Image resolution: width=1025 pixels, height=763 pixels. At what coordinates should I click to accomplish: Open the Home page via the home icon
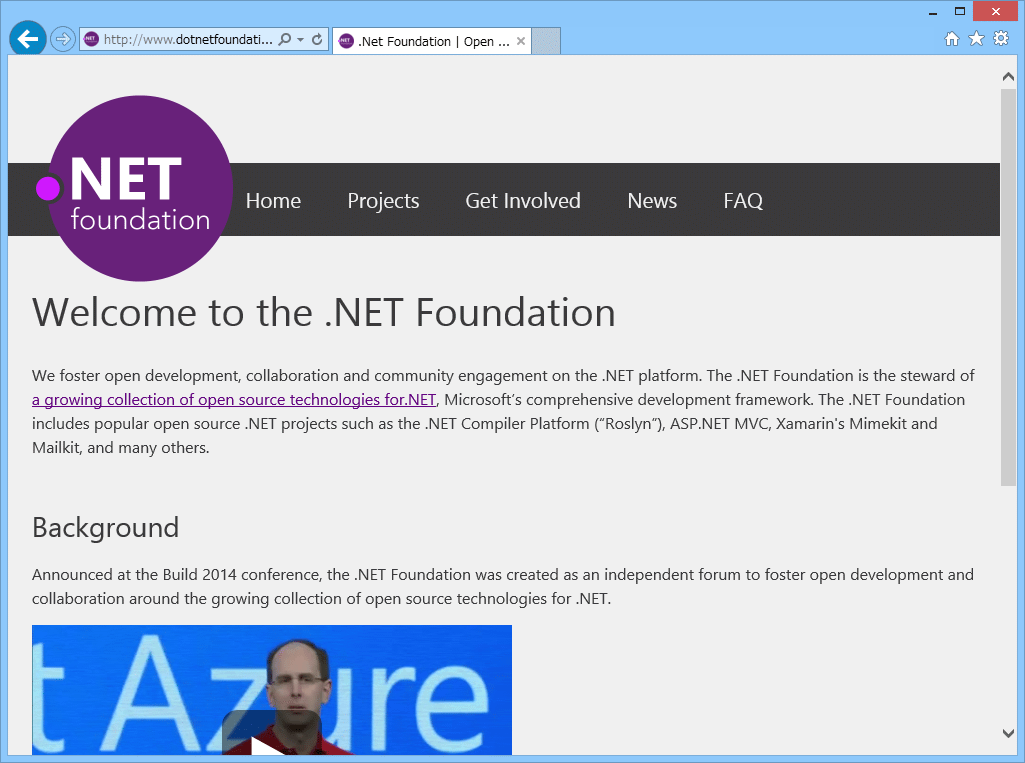tap(951, 38)
